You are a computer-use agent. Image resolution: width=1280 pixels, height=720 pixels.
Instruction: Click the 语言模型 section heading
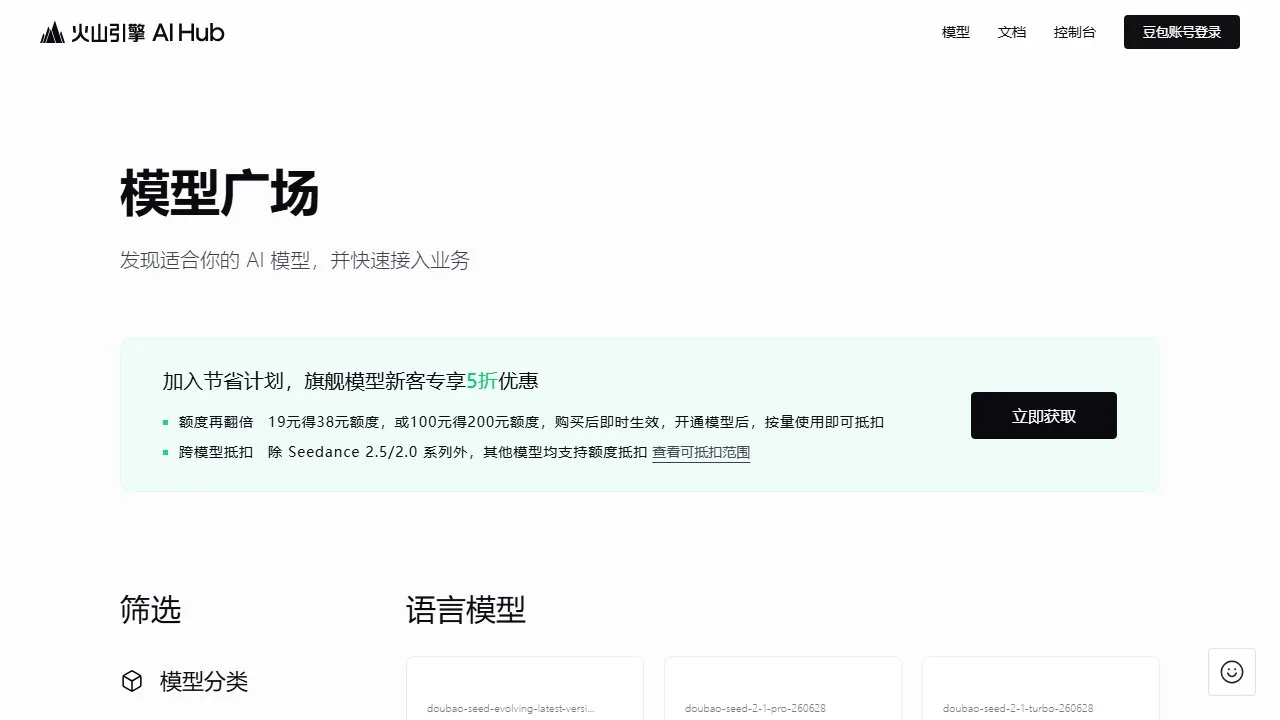pyautogui.click(x=466, y=610)
